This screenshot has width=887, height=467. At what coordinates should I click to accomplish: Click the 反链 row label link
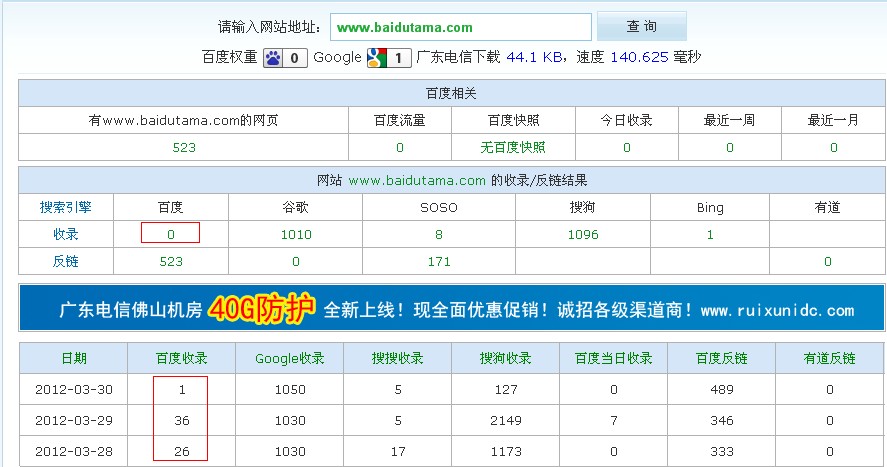(x=66, y=261)
